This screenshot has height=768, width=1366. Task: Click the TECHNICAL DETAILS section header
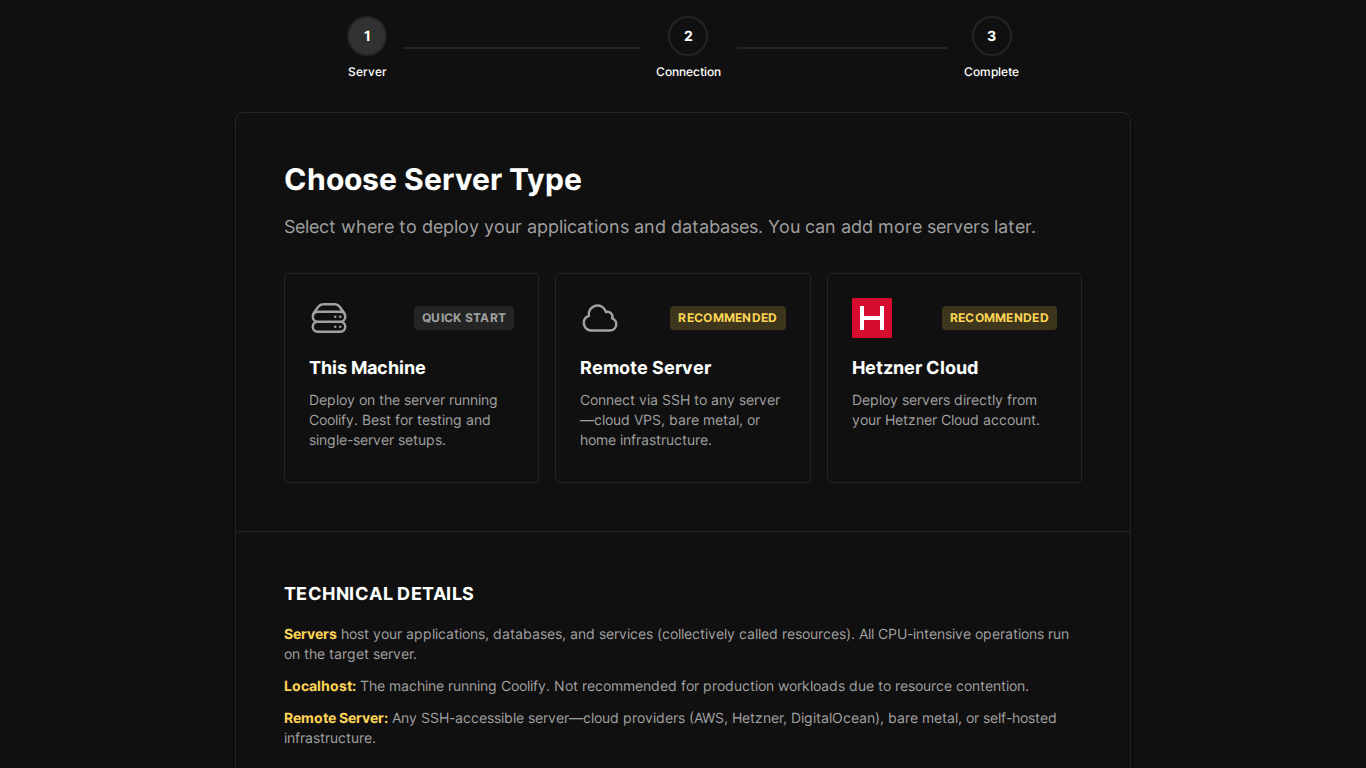[378, 593]
